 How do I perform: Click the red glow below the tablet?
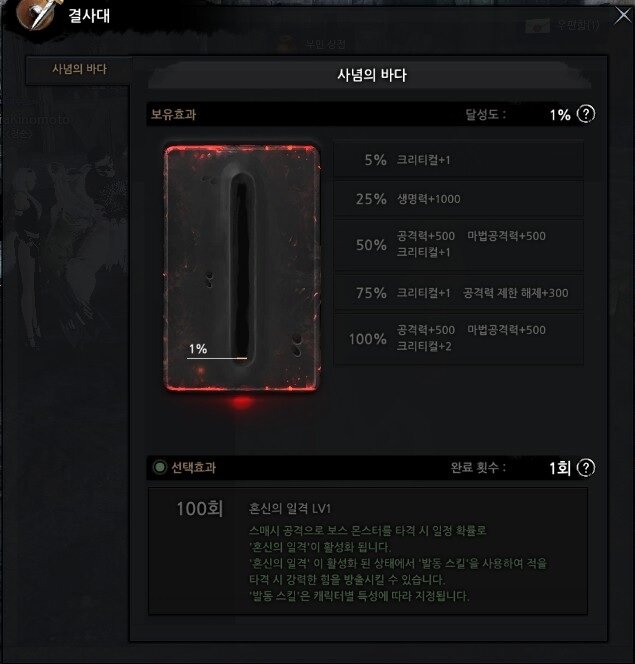(x=242, y=401)
